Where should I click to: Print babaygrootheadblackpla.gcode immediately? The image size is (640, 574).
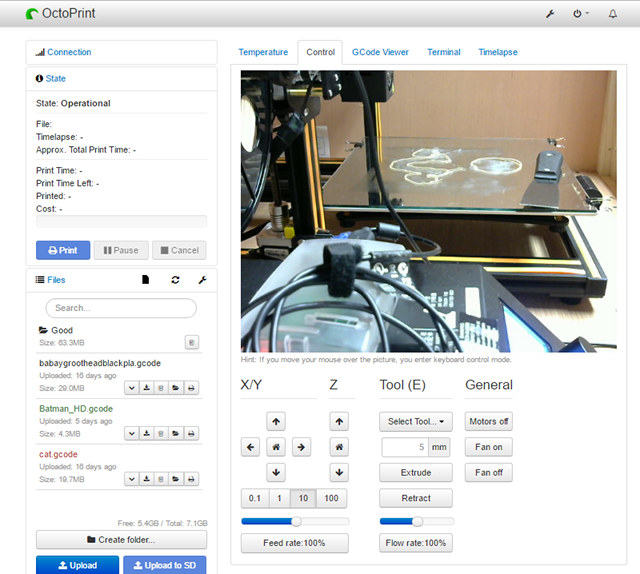tap(191, 388)
